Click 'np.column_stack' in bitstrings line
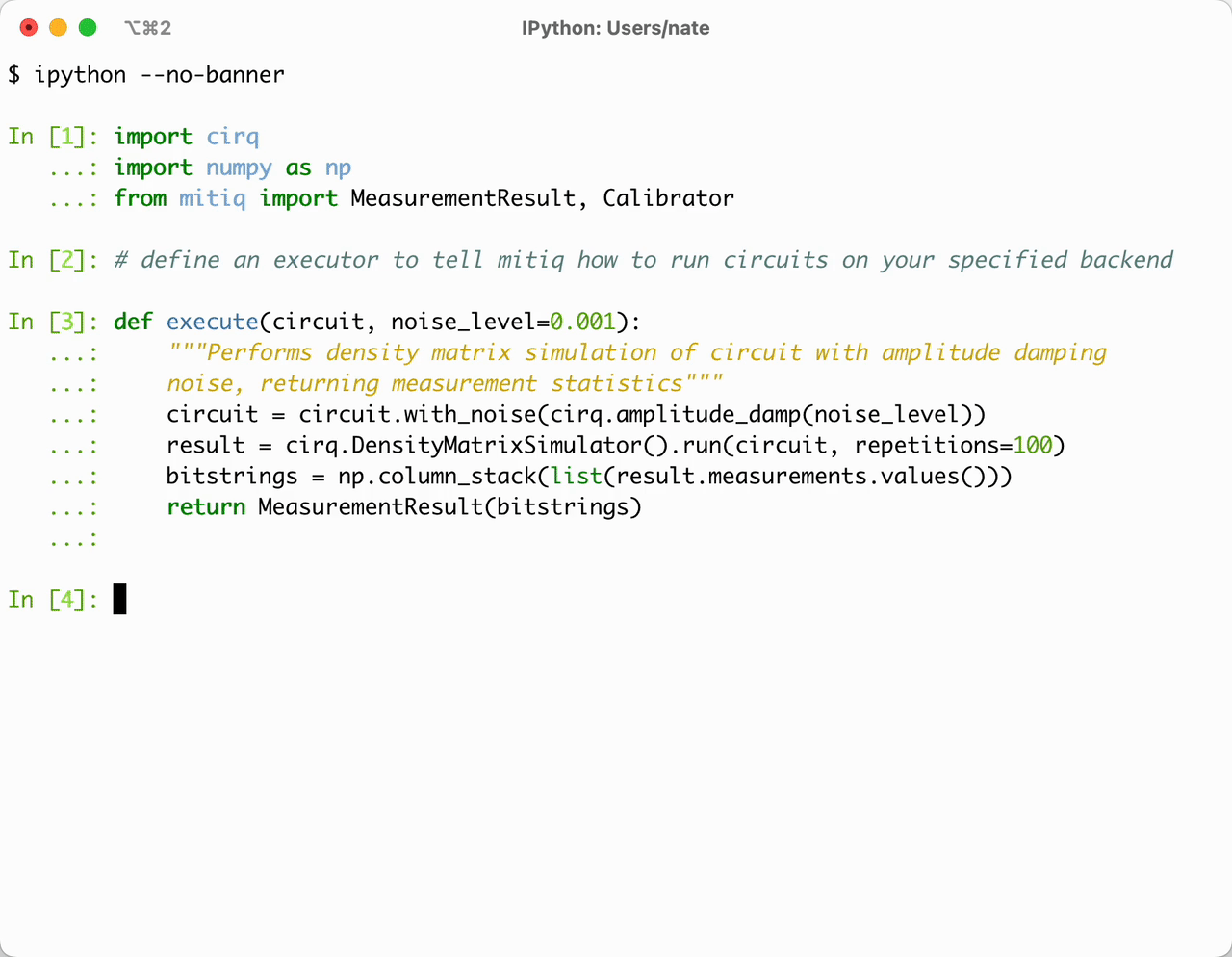This screenshot has height=957, width=1232. pos(437,477)
